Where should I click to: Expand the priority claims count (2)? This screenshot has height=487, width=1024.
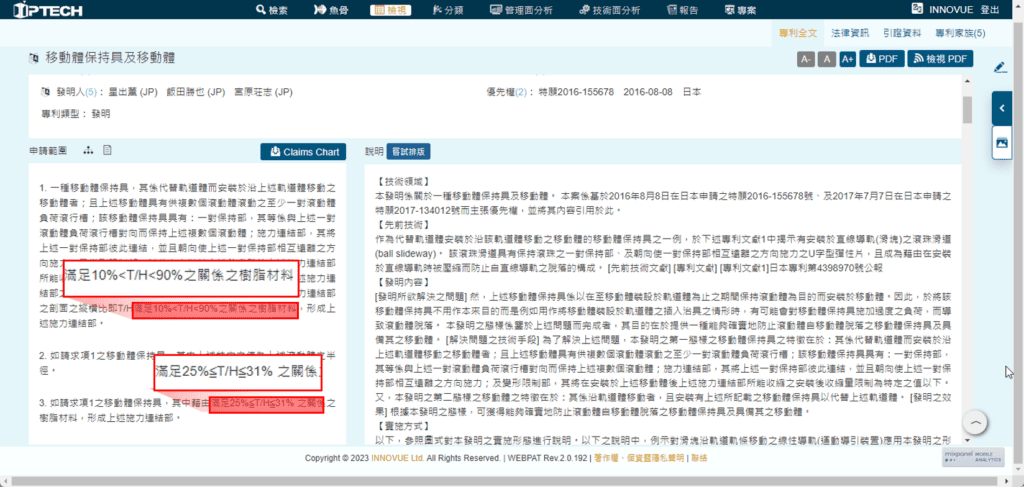coord(520,92)
